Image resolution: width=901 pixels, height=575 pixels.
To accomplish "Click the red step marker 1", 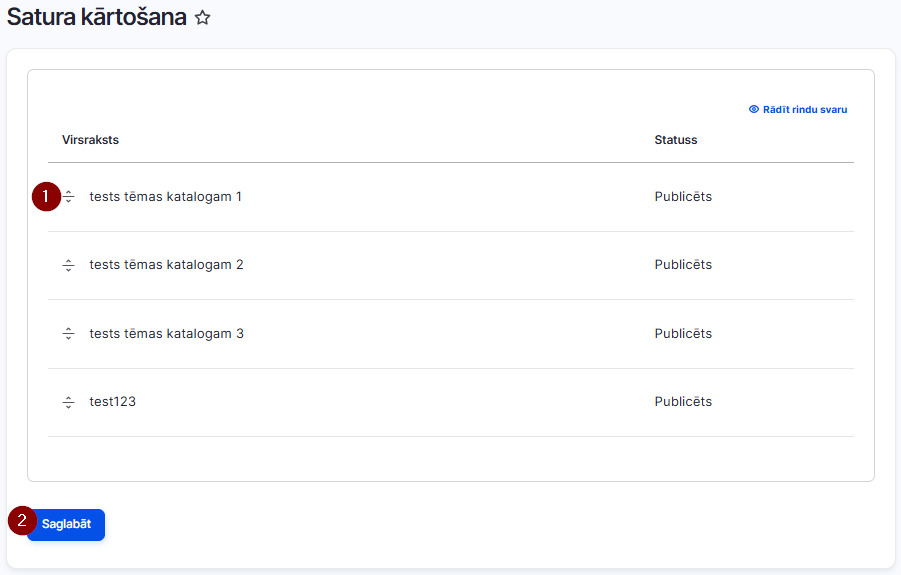I will point(46,196).
